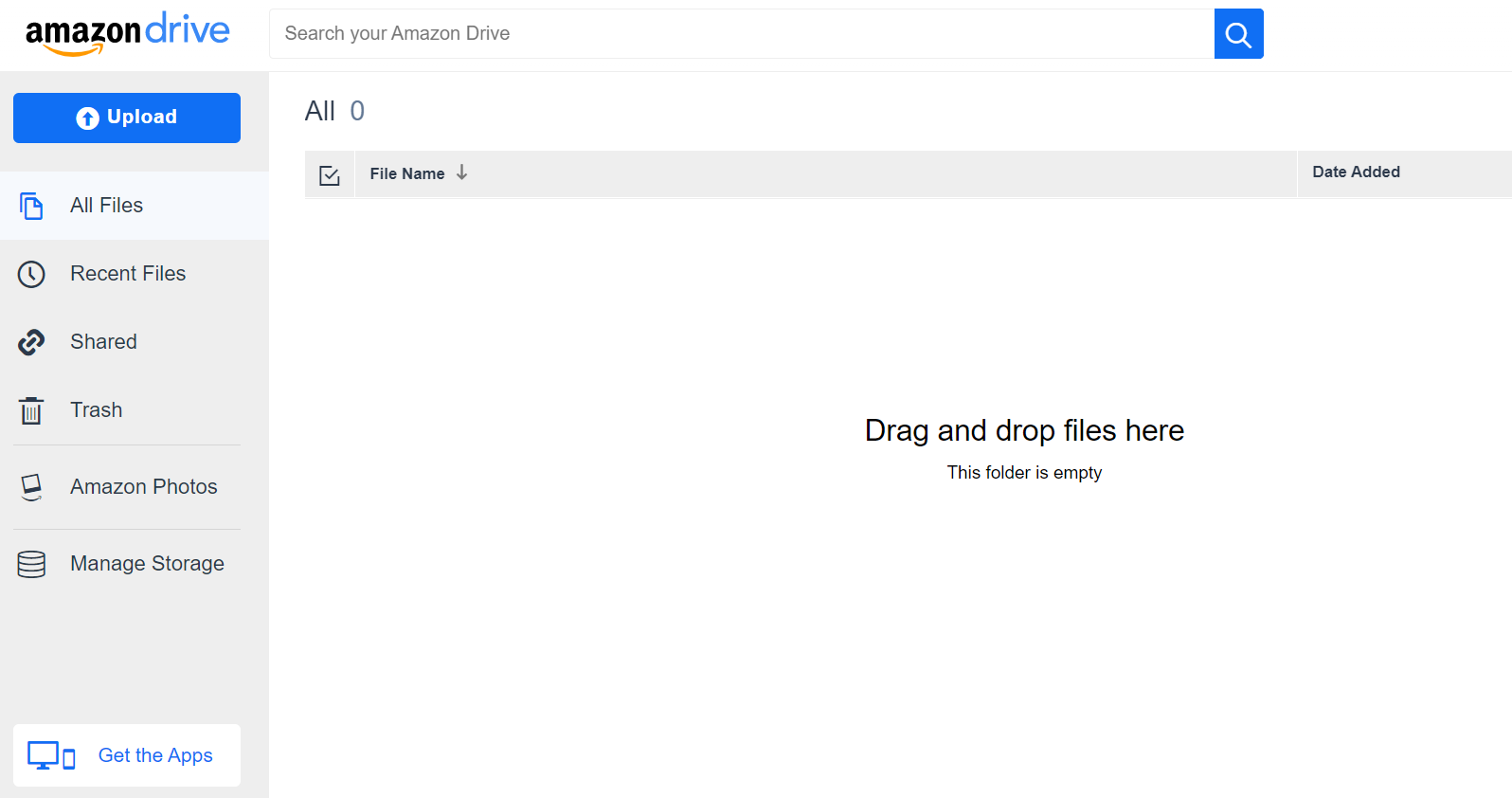Click the Recent Files clock icon

[31, 274]
